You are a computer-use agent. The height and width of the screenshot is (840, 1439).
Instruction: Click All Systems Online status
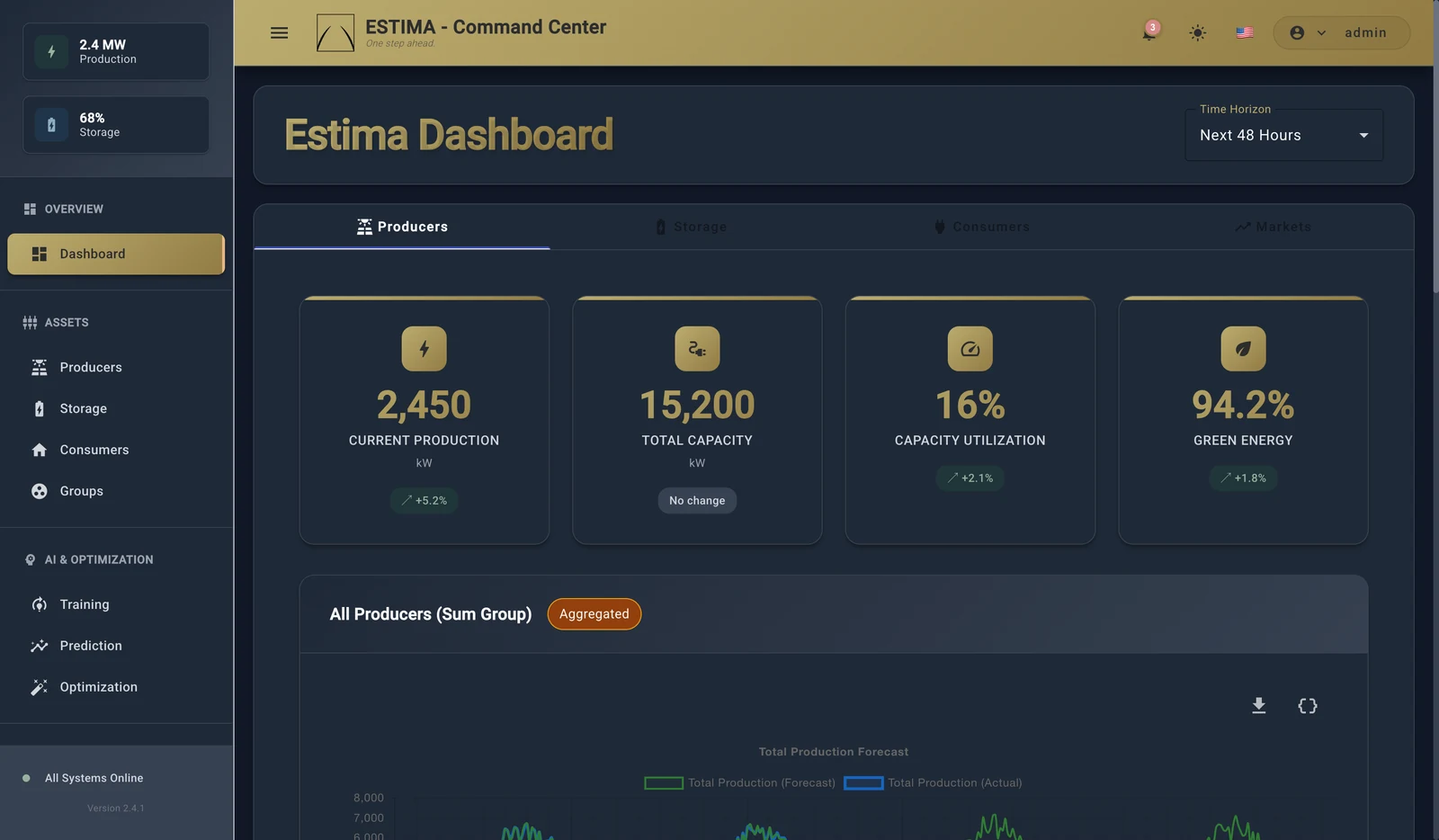(94, 778)
